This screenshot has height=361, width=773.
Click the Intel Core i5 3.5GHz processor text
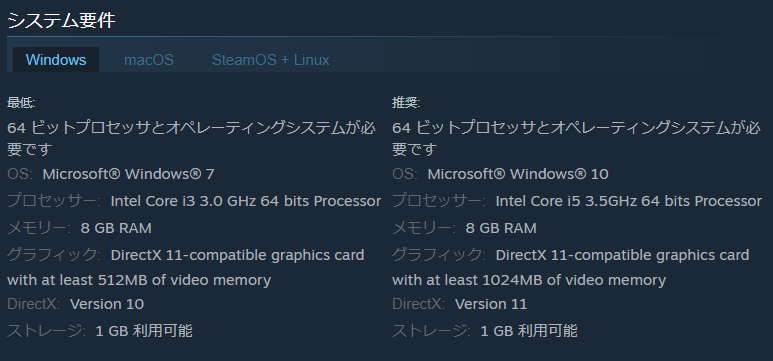click(x=629, y=201)
